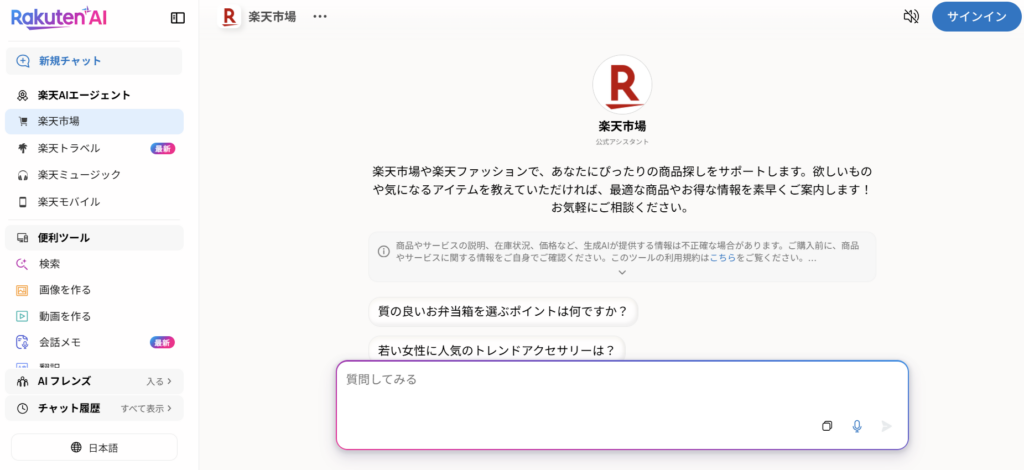
Task: Show all chat history via すべて表示
Action: pyautogui.click(x=146, y=408)
